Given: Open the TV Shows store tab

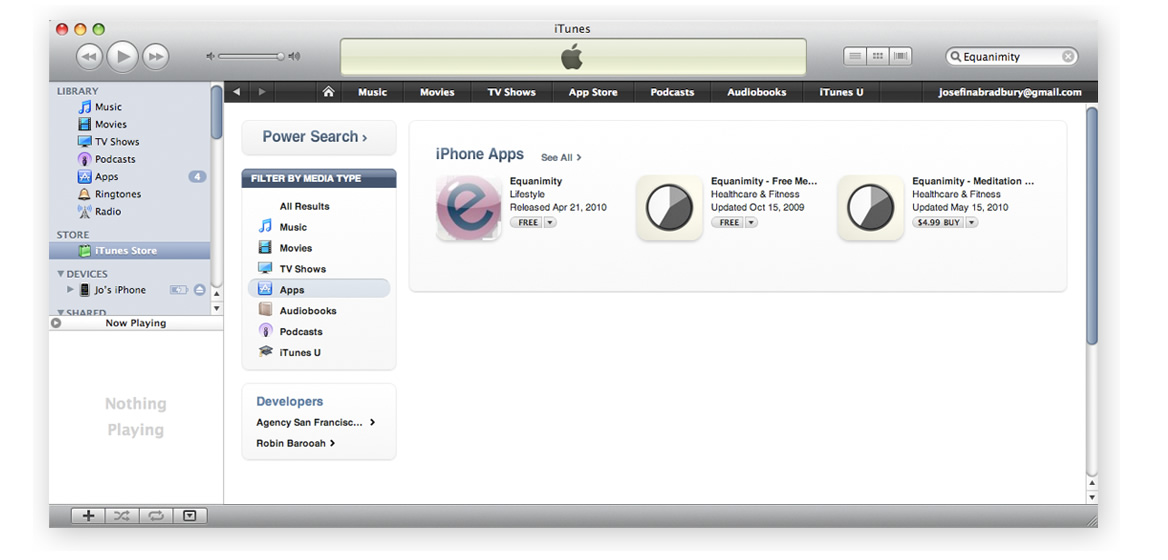Looking at the screenshot, I should (x=512, y=92).
